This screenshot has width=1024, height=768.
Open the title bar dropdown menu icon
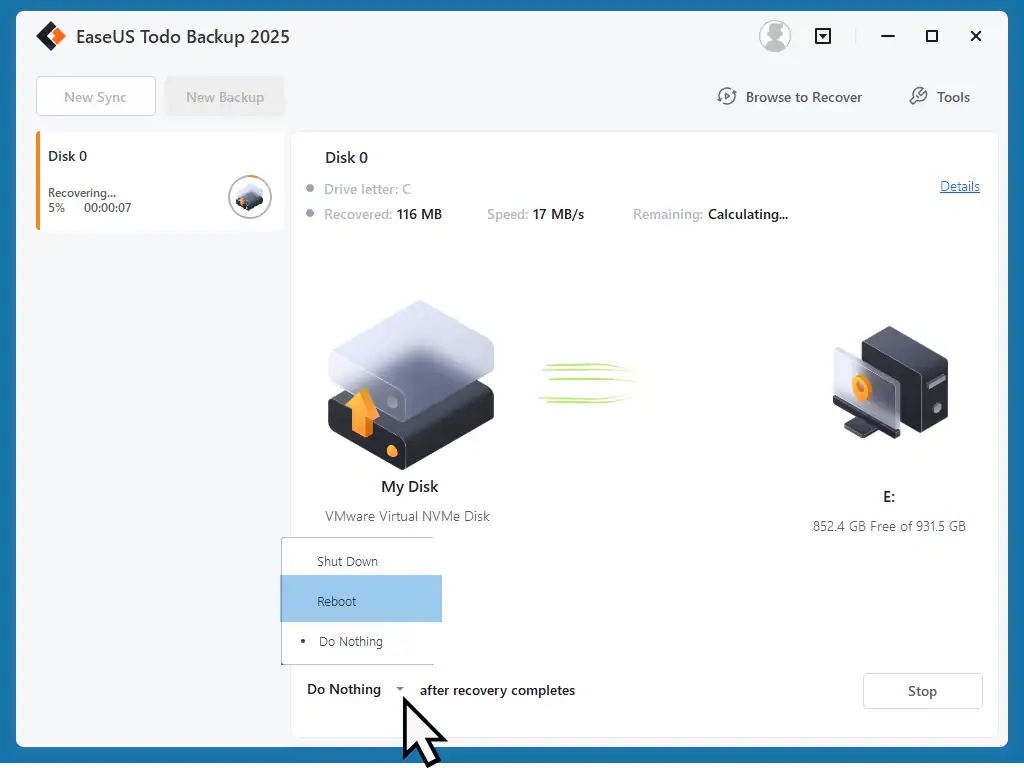pos(823,37)
